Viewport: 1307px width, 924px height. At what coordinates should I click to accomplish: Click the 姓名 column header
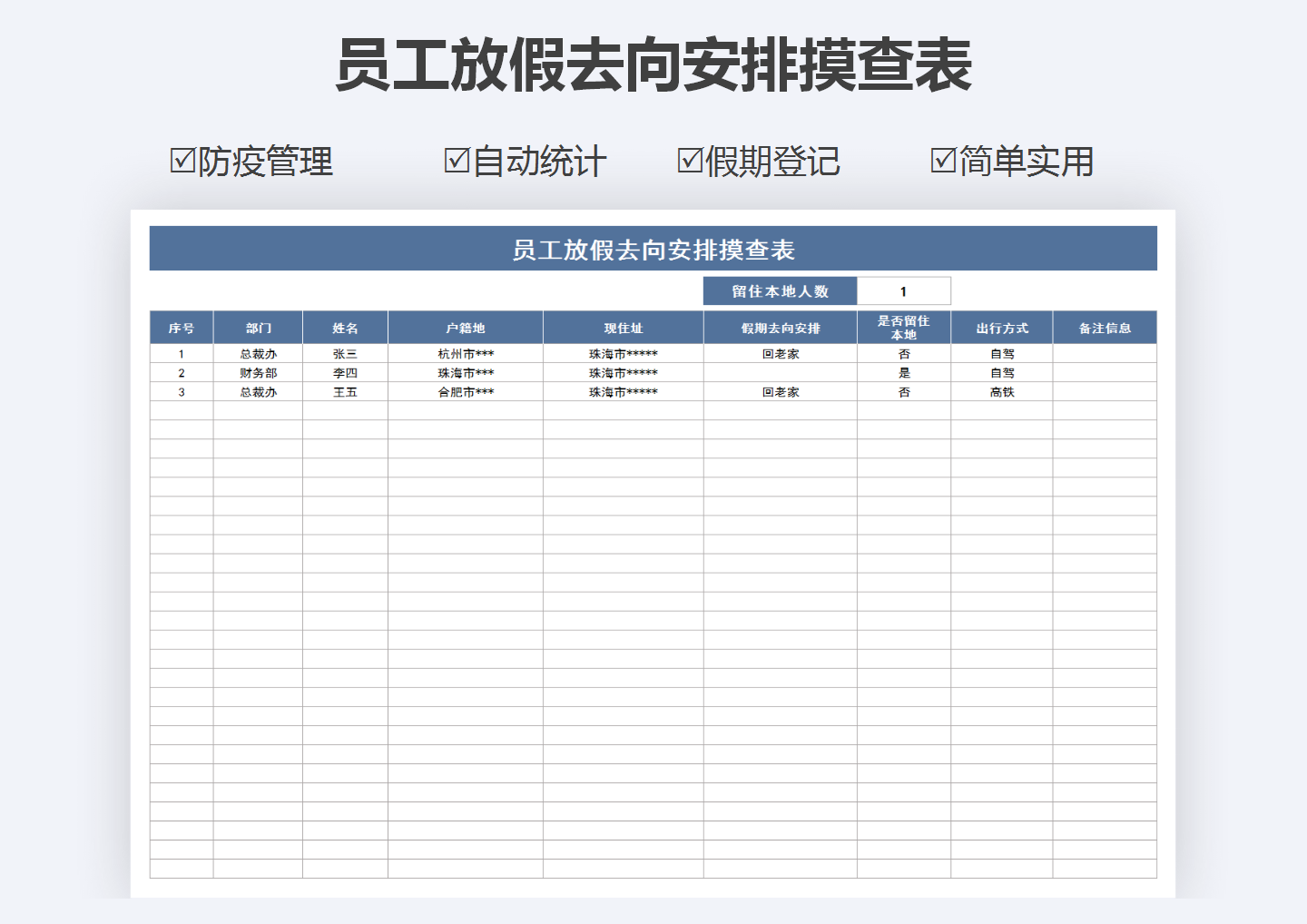pyautogui.click(x=345, y=327)
